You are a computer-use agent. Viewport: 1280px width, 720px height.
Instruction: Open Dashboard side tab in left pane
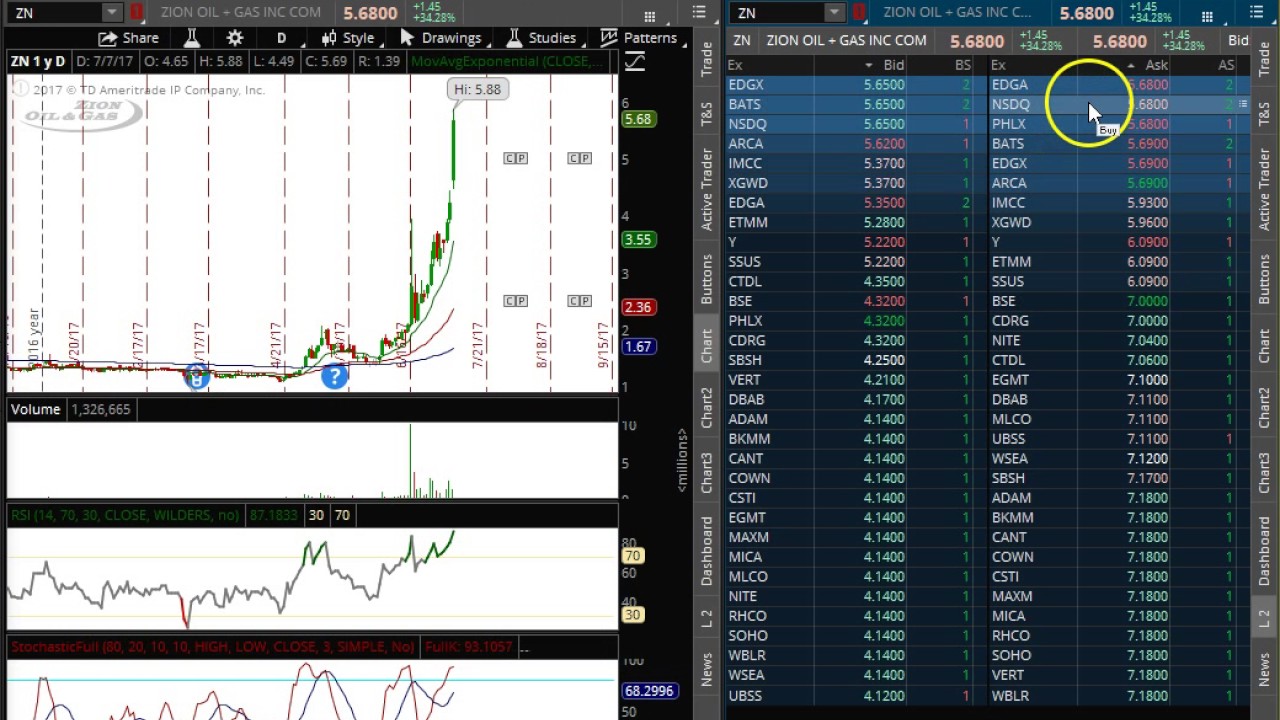[707, 552]
